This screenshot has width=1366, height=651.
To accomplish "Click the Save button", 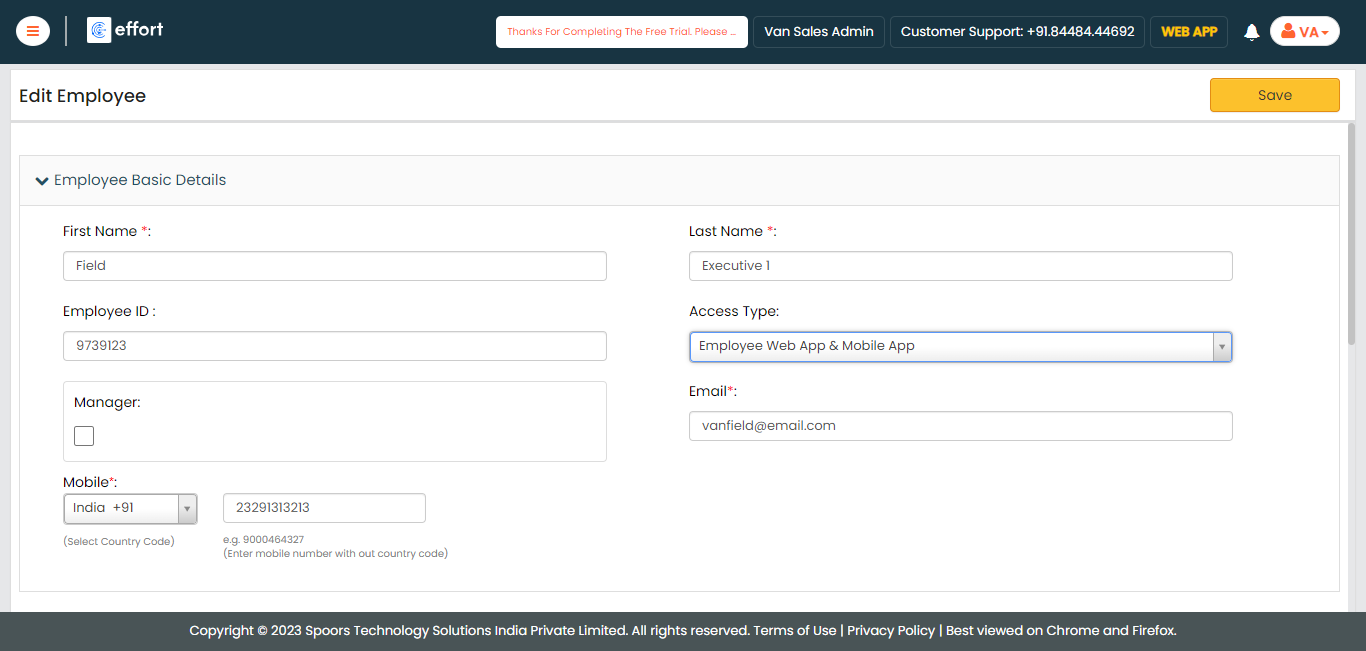I will click(1274, 95).
